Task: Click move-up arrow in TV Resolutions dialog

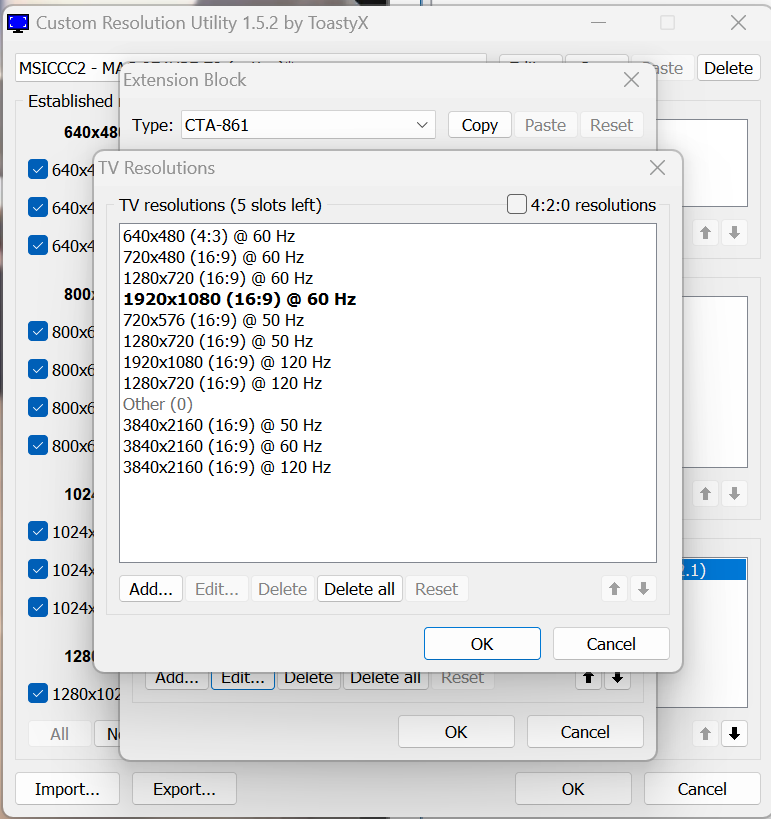Action: pyautogui.click(x=615, y=589)
